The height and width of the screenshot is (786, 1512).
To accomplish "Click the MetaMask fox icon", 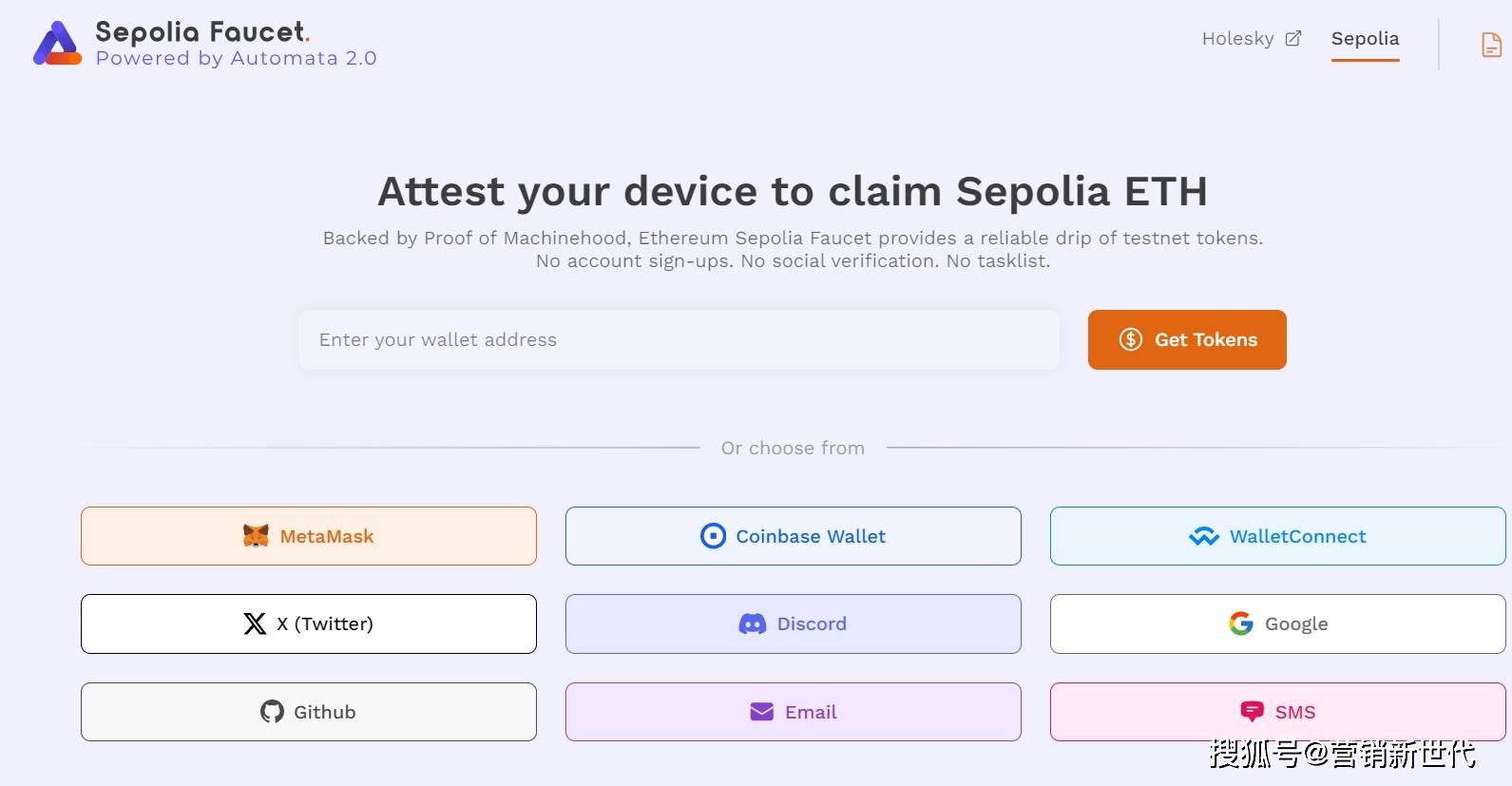I will pyautogui.click(x=256, y=536).
